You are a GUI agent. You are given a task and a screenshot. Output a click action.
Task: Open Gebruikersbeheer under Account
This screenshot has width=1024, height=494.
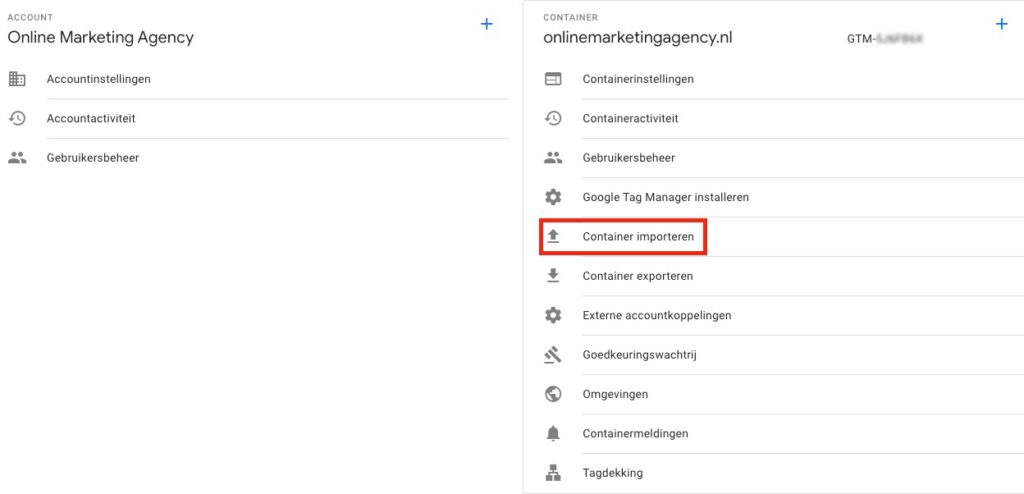click(x=93, y=157)
